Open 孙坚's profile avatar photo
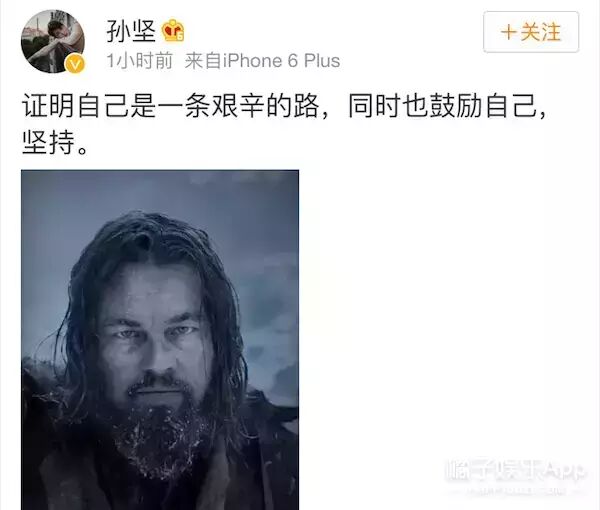This screenshot has height=510, width=600. coord(53,41)
